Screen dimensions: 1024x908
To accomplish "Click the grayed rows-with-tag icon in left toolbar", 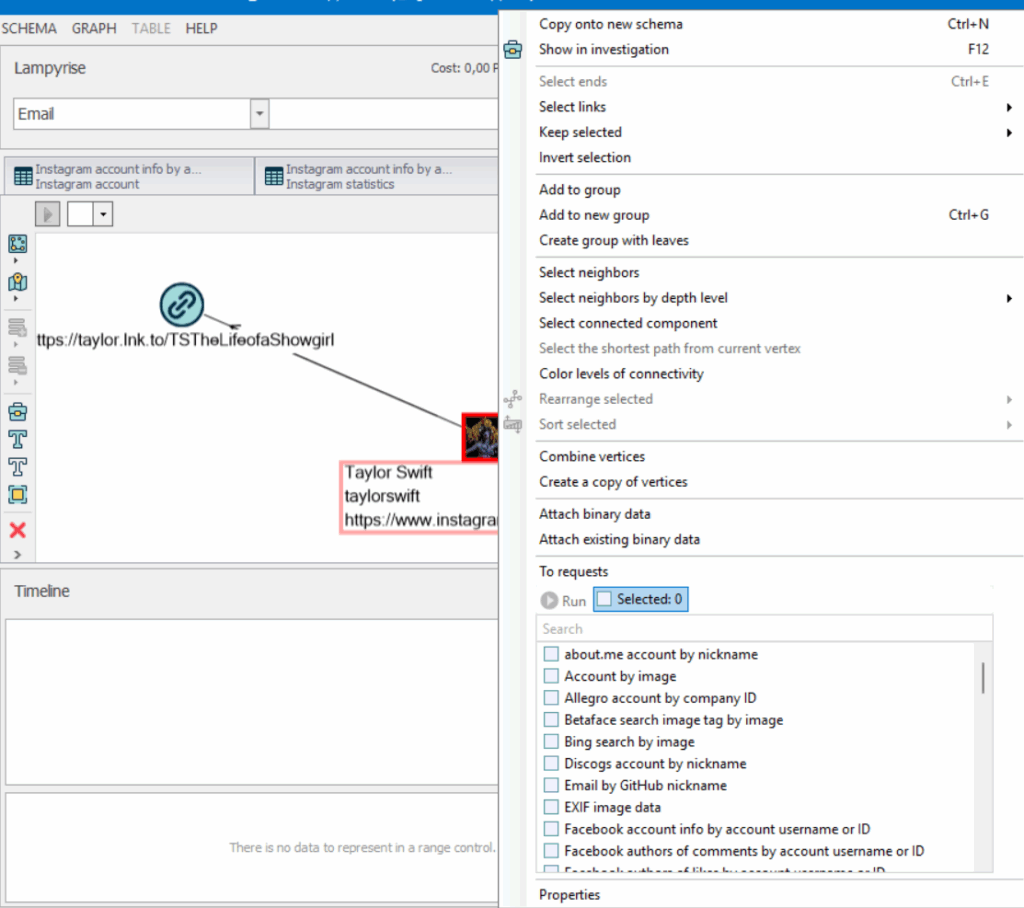I will (x=18, y=365).
